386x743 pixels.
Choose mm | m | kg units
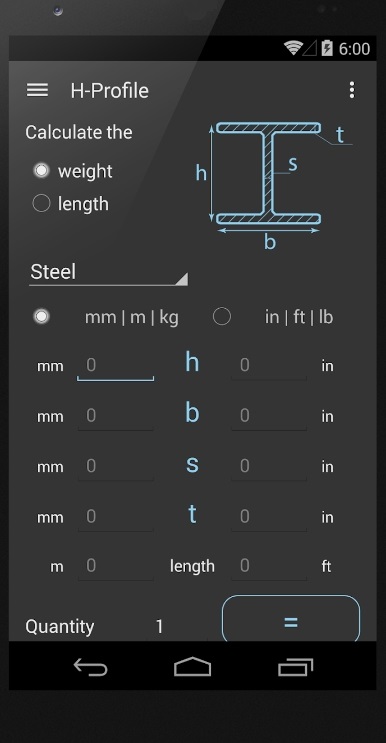click(41, 317)
